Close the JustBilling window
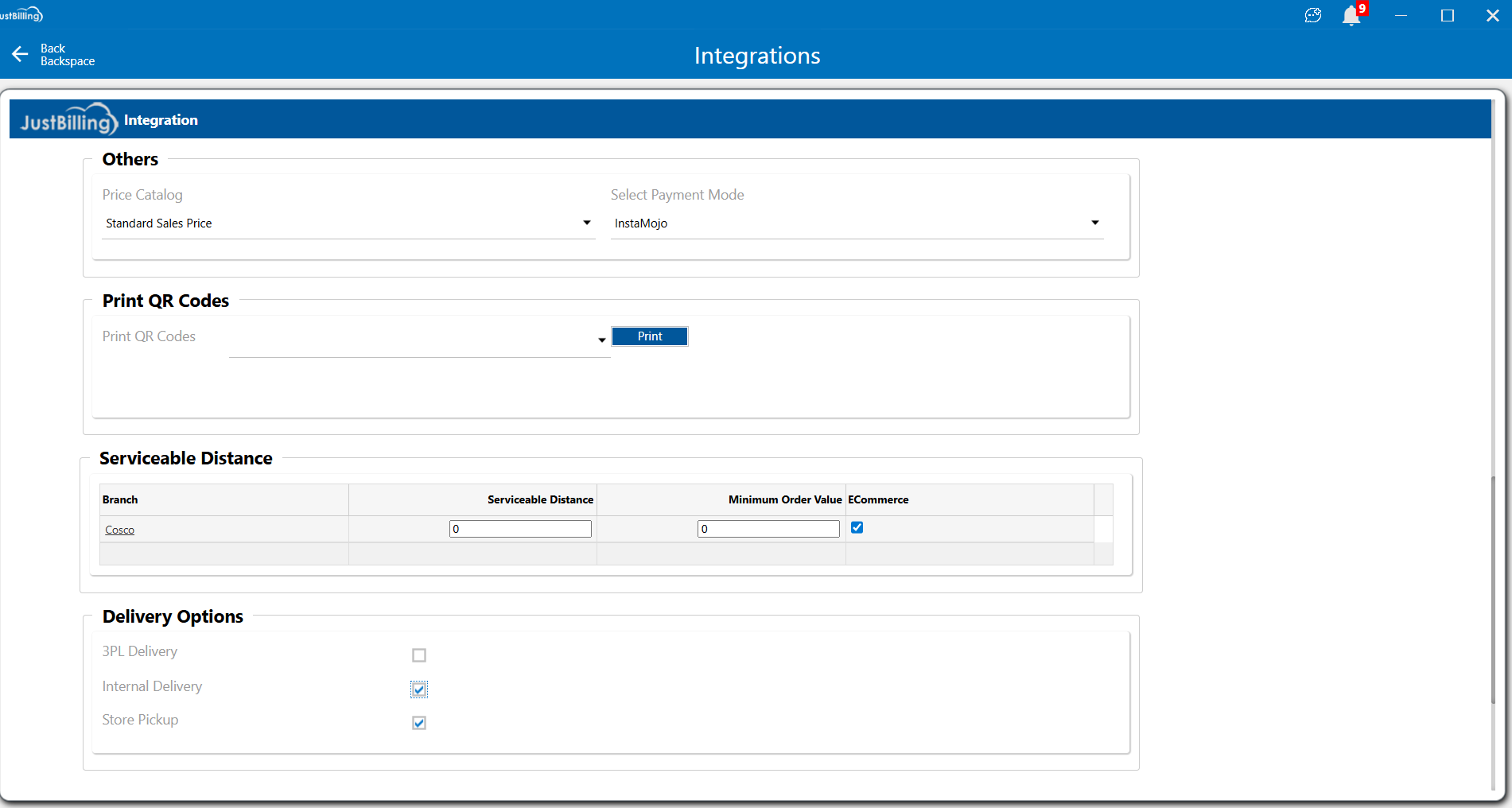 point(1492,16)
